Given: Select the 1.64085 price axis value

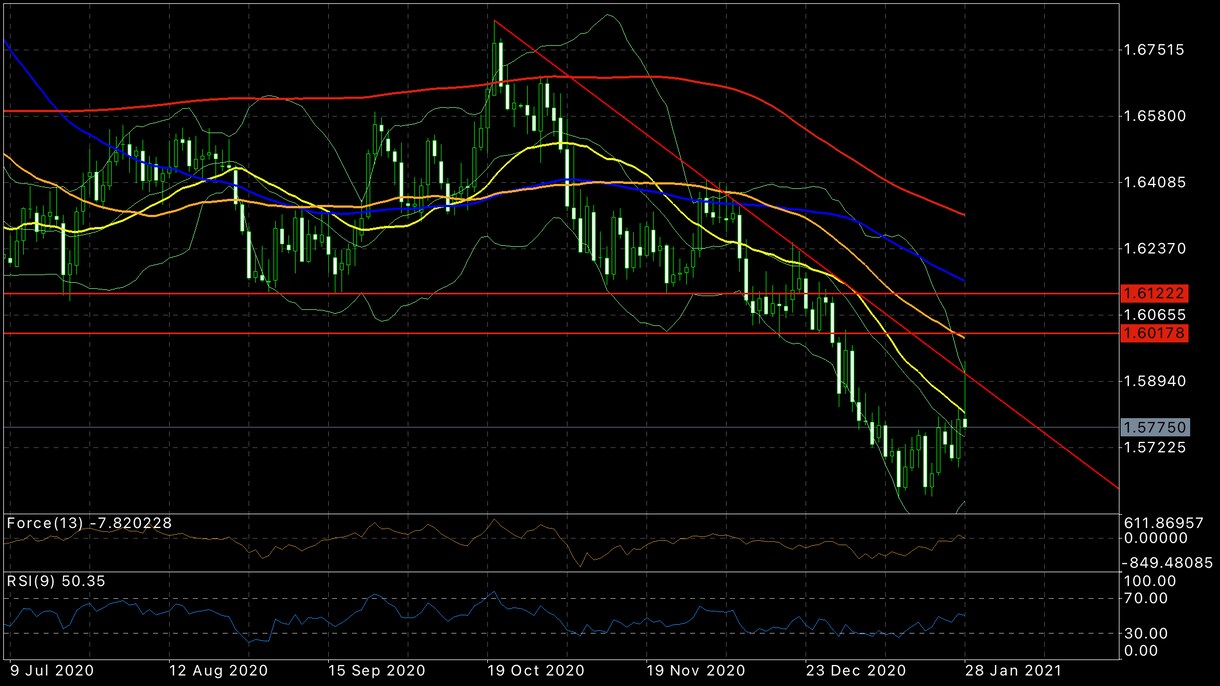Looking at the screenshot, I should point(1156,182).
